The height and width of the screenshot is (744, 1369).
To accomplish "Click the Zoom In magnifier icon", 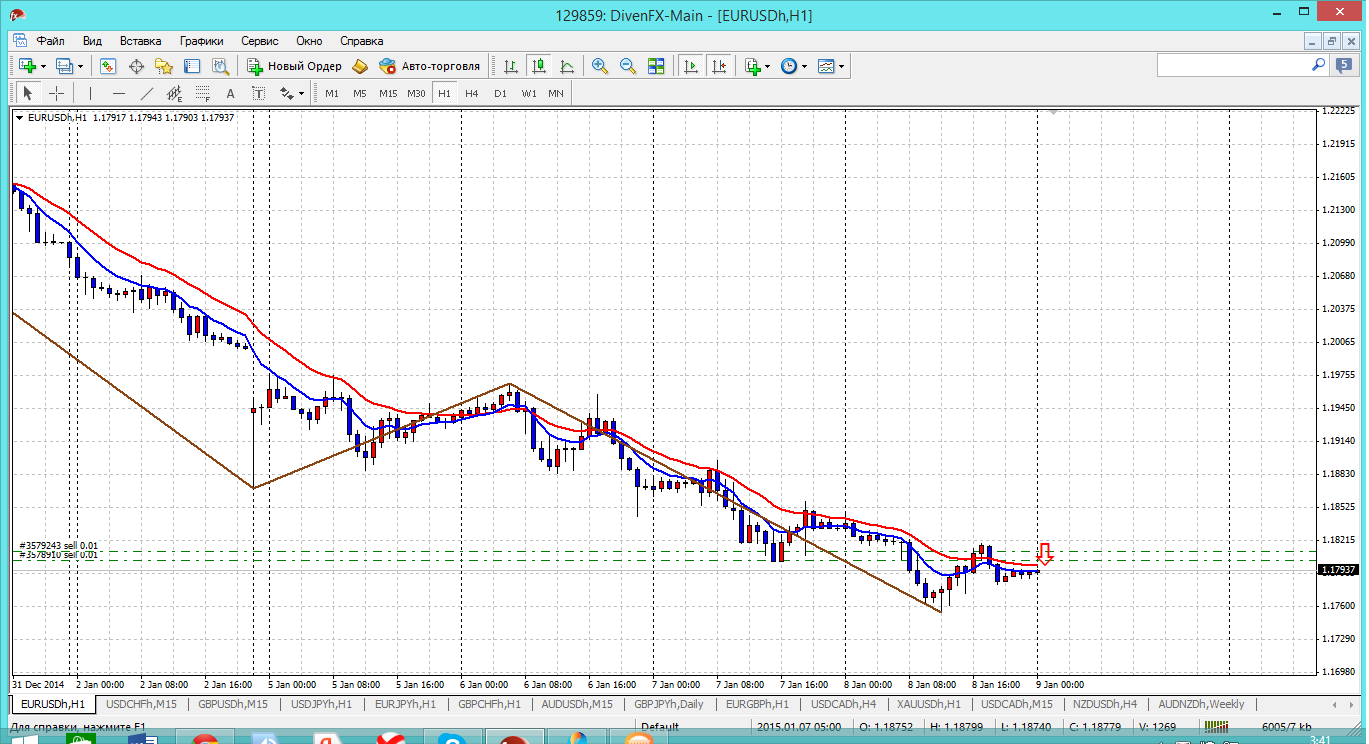I will pos(600,66).
